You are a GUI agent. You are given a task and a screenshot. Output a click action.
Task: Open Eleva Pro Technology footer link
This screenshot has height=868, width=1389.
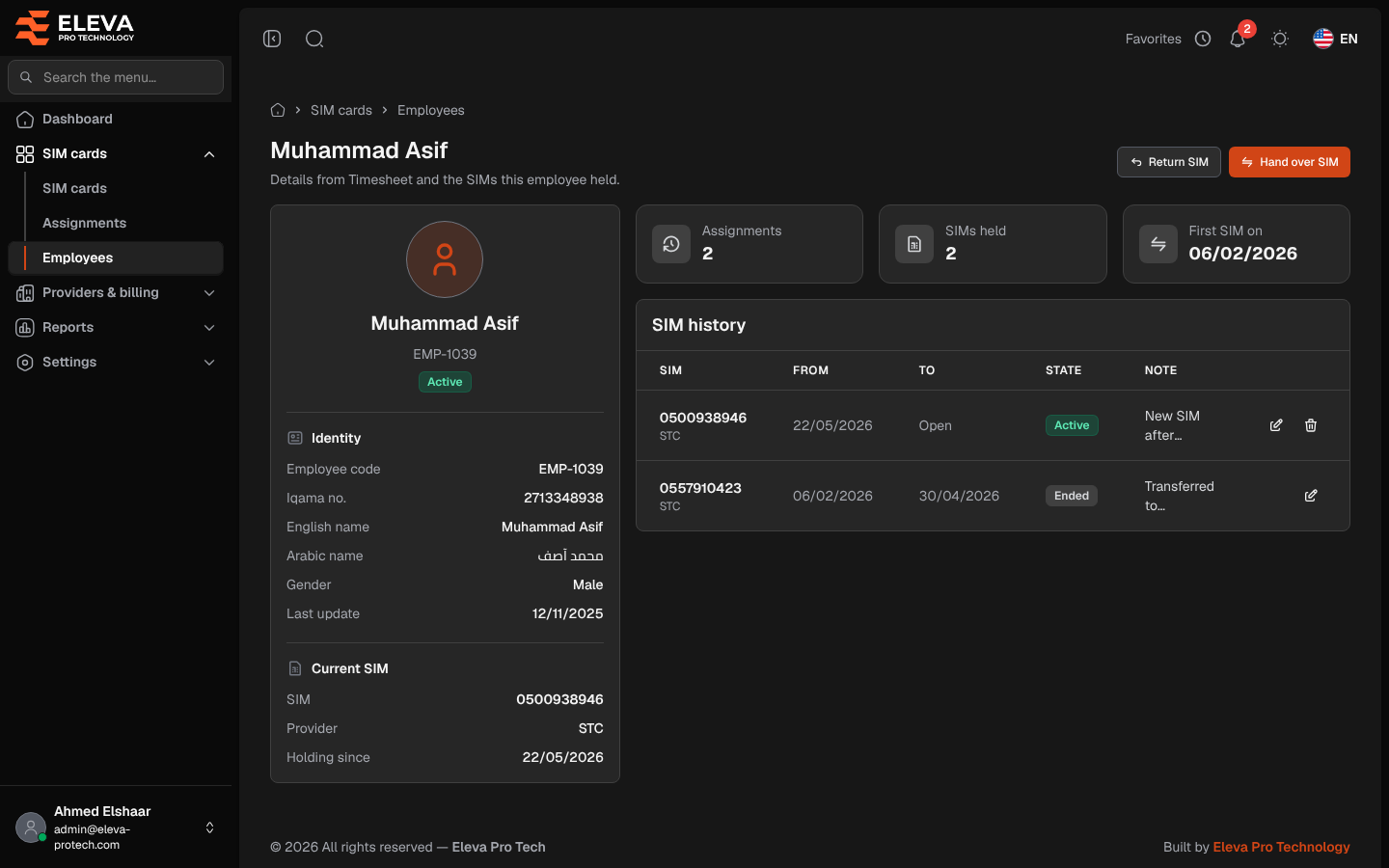click(1281, 847)
